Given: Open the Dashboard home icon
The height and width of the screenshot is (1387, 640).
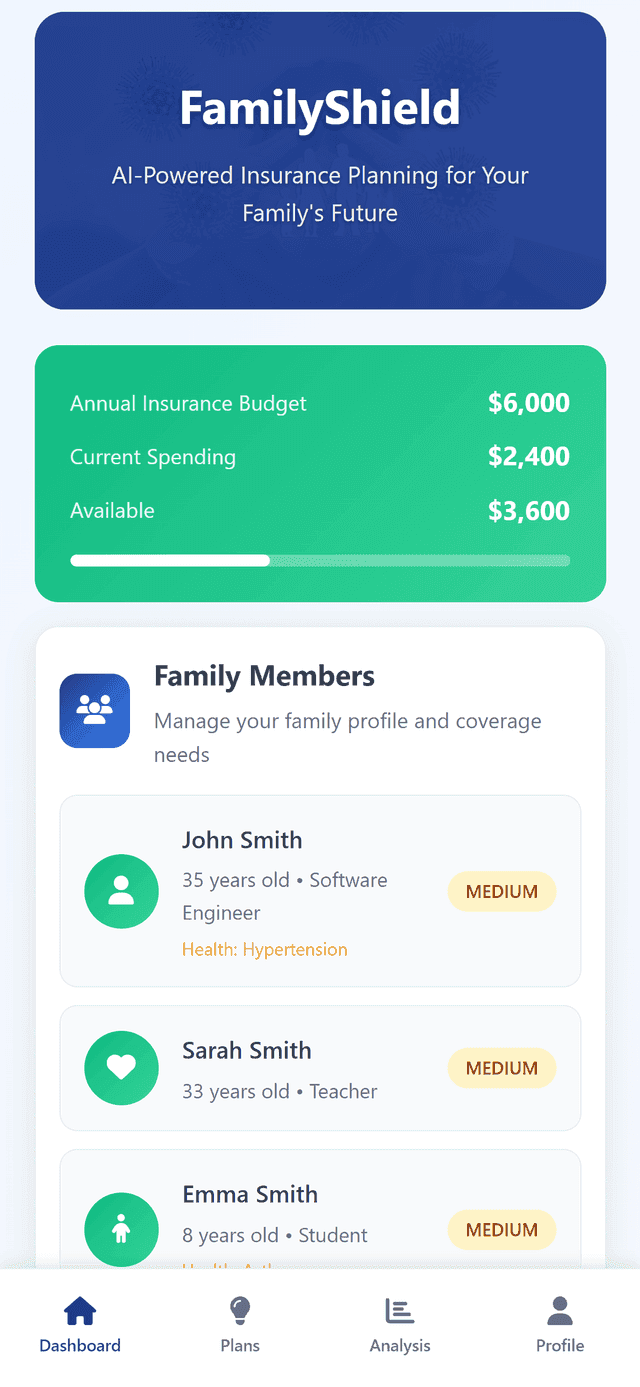Looking at the screenshot, I should pyautogui.click(x=80, y=1310).
